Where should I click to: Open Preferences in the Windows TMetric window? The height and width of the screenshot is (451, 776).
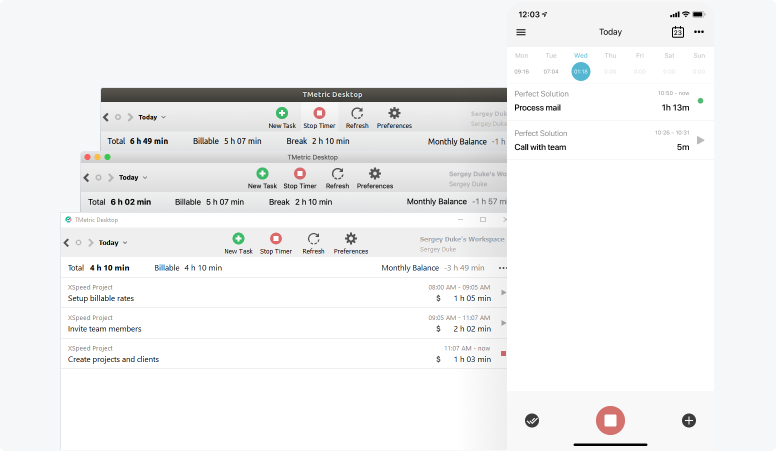pyautogui.click(x=350, y=244)
